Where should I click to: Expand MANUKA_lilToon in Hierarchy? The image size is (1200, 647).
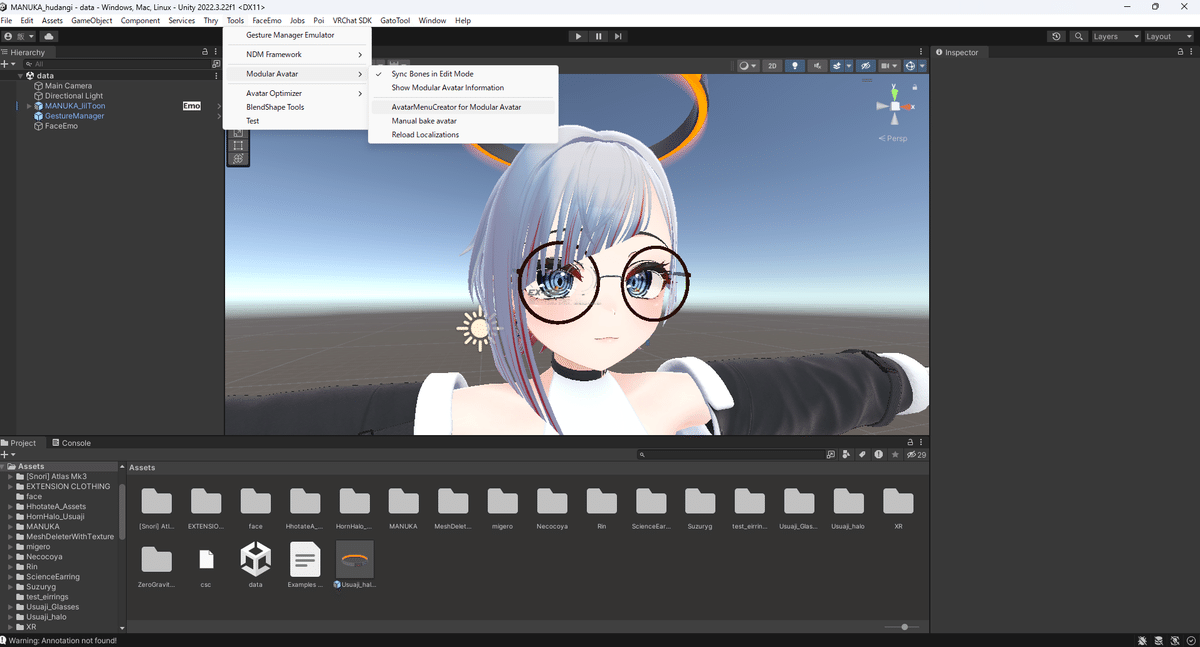tap(29, 106)
